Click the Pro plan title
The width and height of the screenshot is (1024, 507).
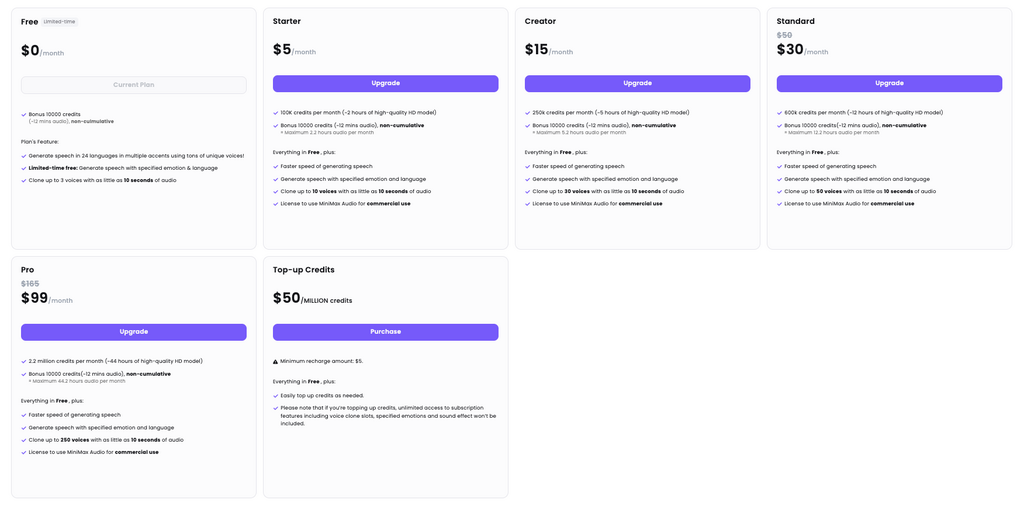point(27,270)
